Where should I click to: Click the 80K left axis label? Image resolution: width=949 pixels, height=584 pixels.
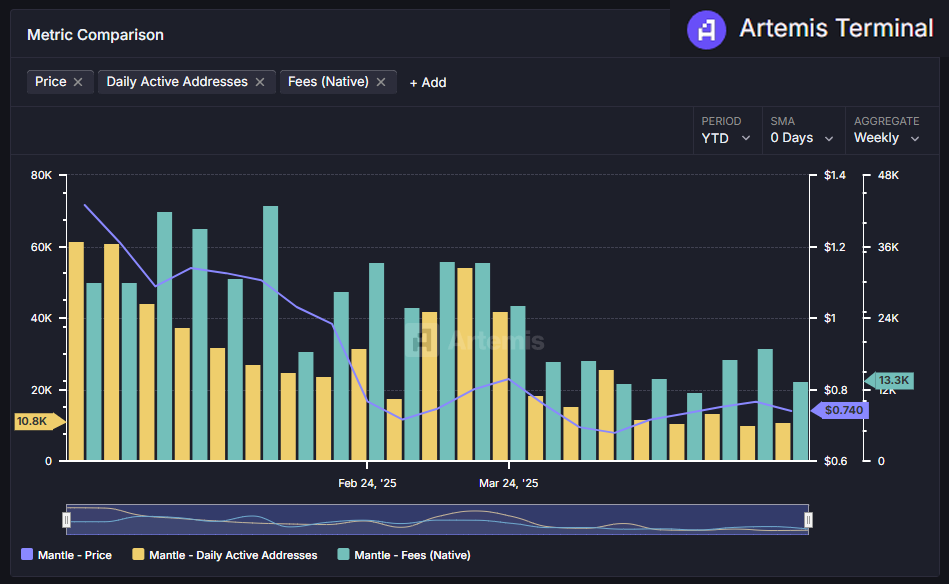(41, 175)
